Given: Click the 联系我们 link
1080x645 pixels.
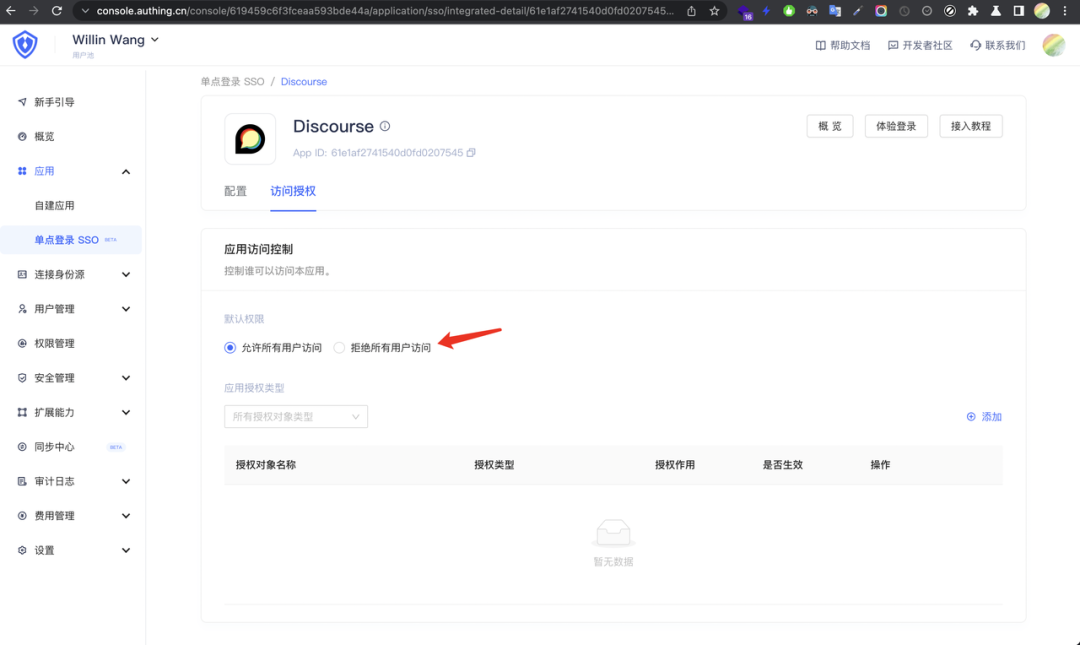Looking at the screenshot, I should pyautogui.click(x=997, y=45).
